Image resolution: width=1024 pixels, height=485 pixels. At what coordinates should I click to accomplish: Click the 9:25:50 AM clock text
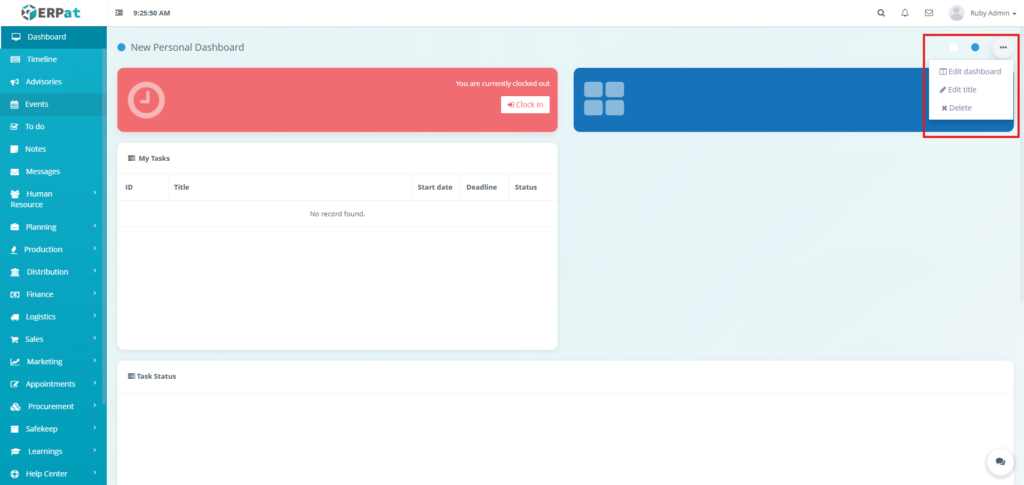coord(152,13)
